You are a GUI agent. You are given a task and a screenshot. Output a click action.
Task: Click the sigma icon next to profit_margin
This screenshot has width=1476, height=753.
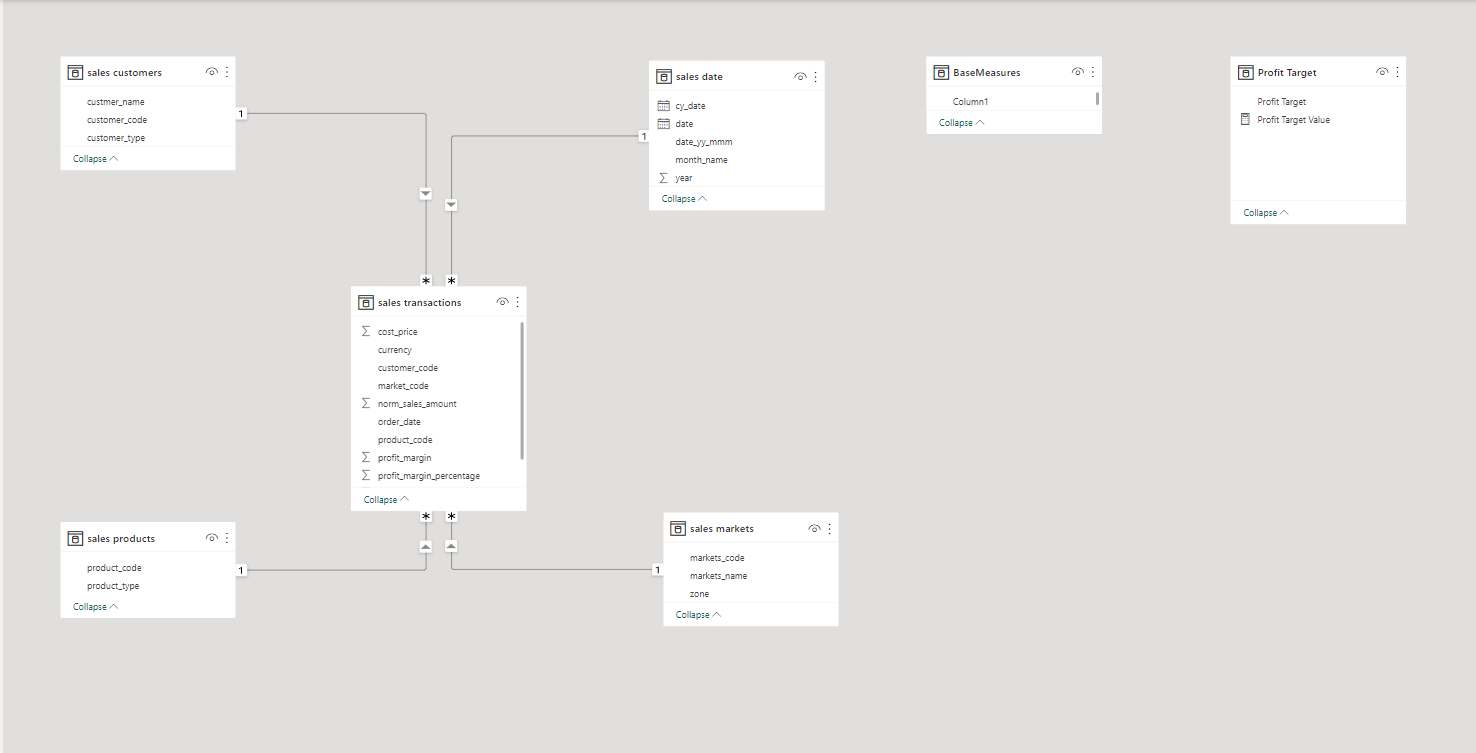365,457
